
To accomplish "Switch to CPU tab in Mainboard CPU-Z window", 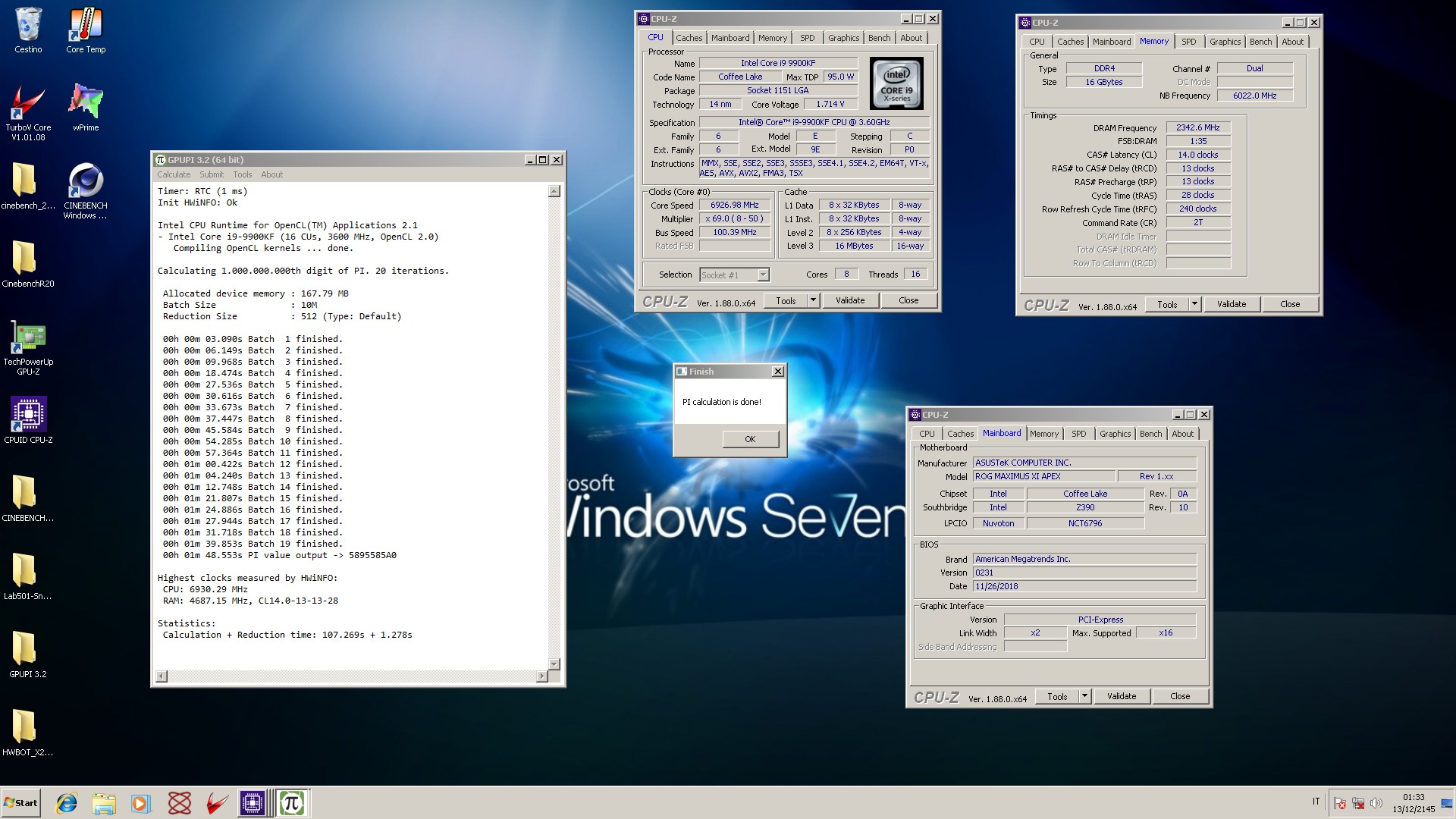I will click(x=927, y=434).
